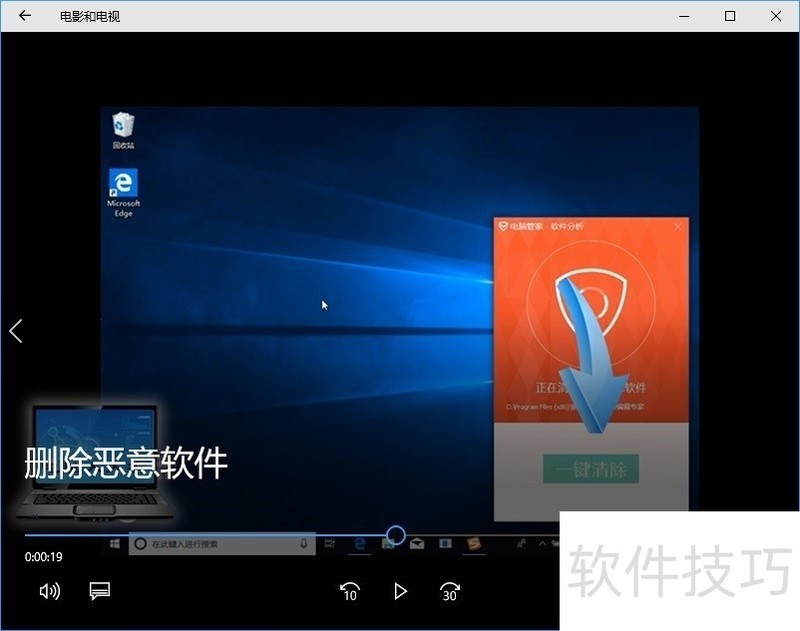The image size is (800, 631).
Task: Click the 0:00:19 elapsed time label
Action: 44,557
